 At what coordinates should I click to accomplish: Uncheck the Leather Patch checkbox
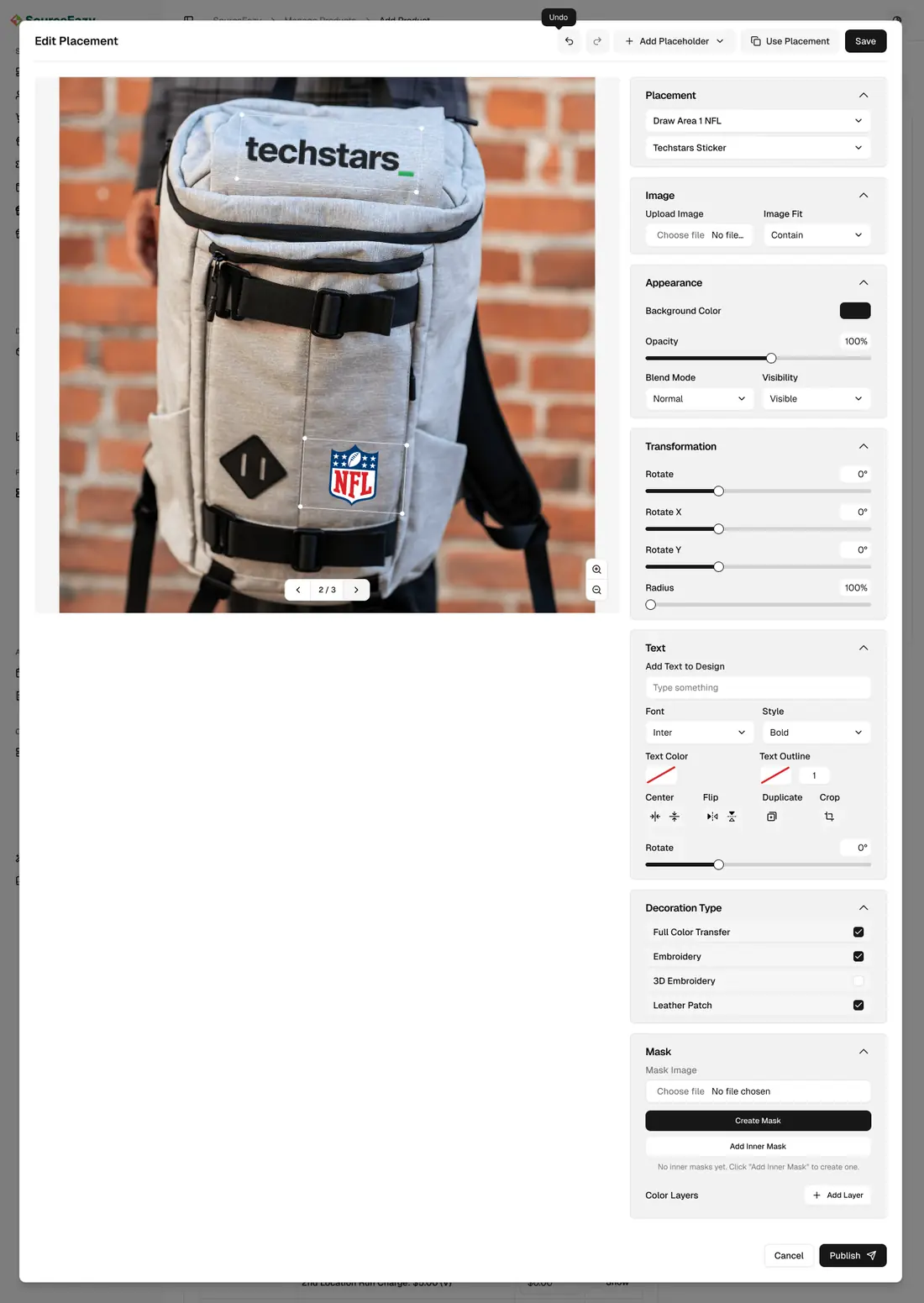858,1005
